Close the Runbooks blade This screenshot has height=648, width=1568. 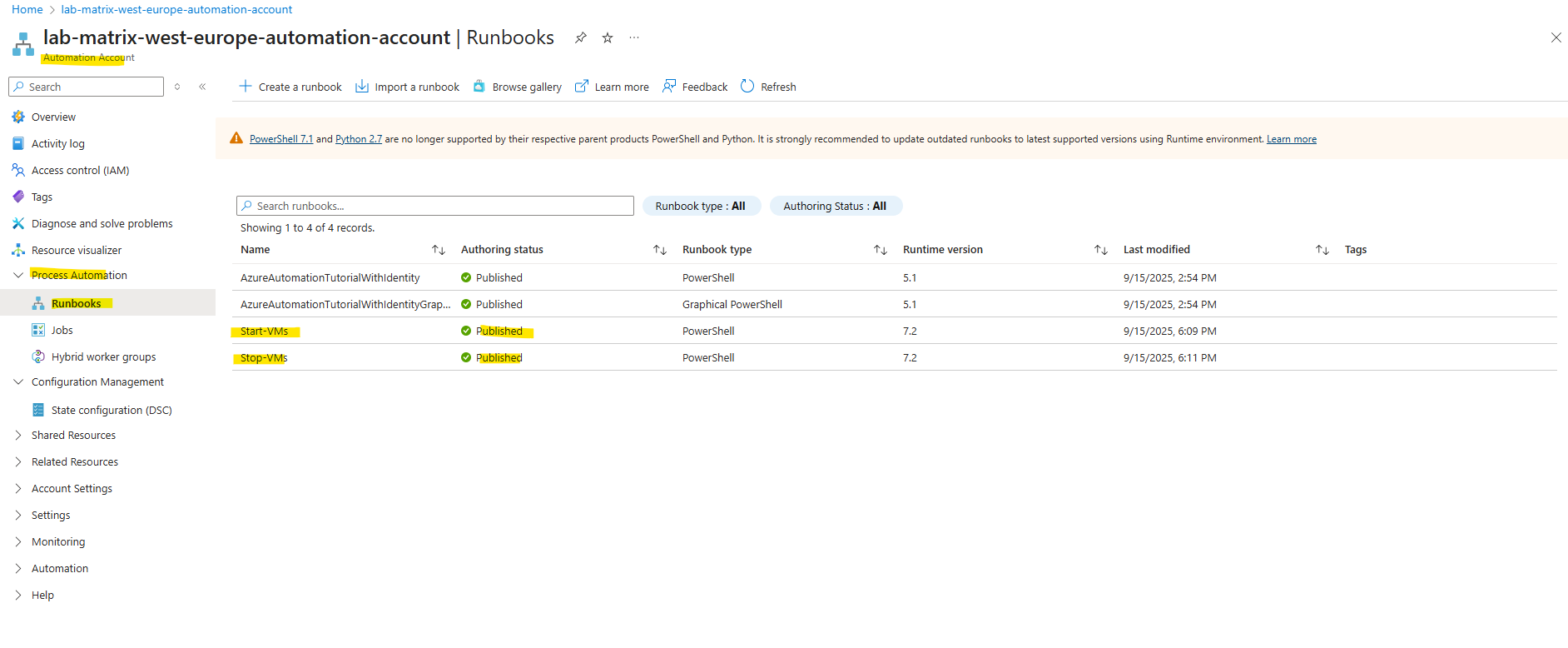click(x=1556, y=37)
